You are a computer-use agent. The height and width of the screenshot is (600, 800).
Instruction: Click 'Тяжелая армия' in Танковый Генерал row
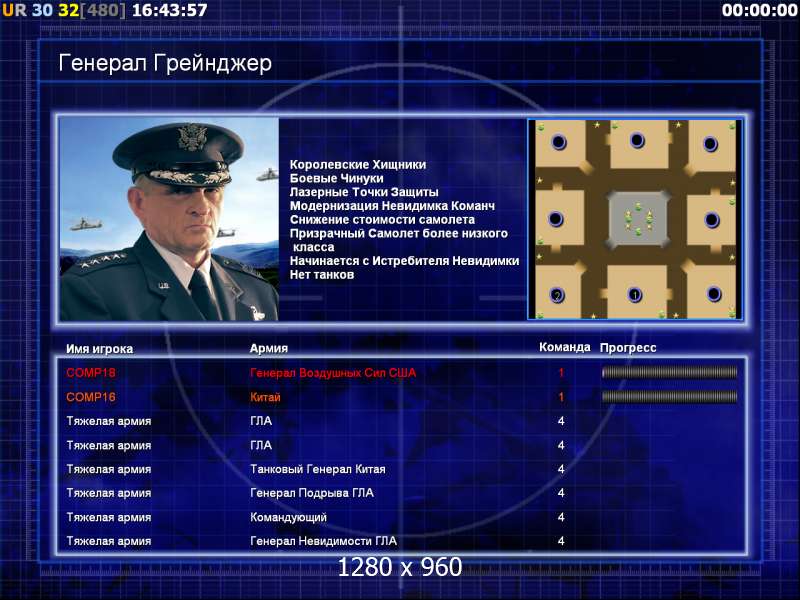(x=109, y=469)
